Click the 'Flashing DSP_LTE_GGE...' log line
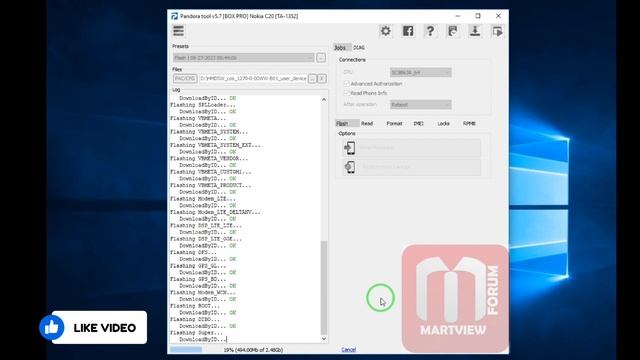 [x=206, y=239]
